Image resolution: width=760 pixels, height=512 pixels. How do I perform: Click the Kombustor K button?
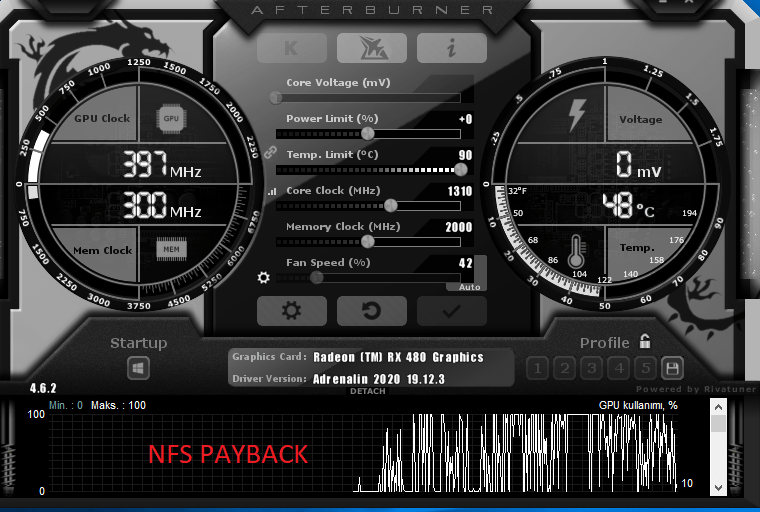292,48
